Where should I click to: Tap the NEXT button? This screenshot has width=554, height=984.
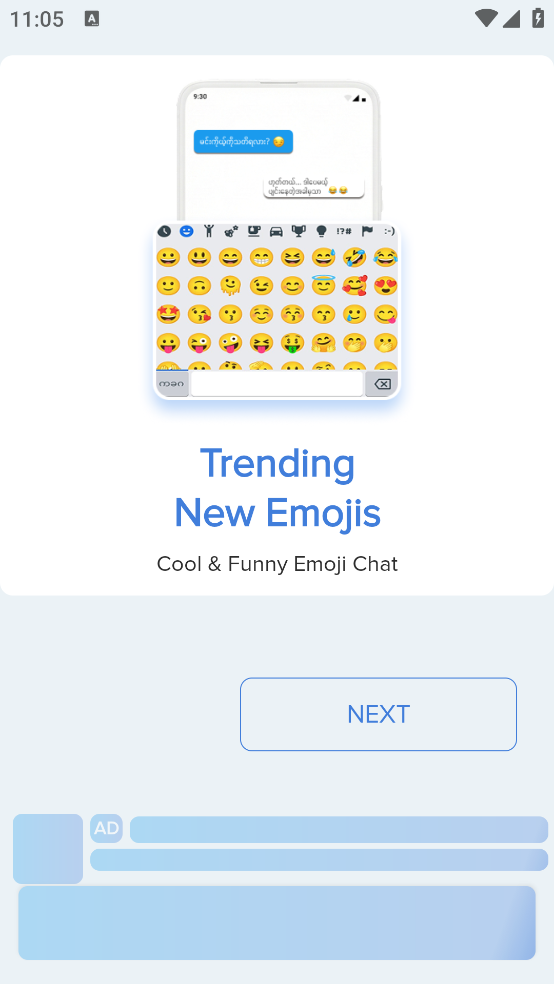click(378, 714)
